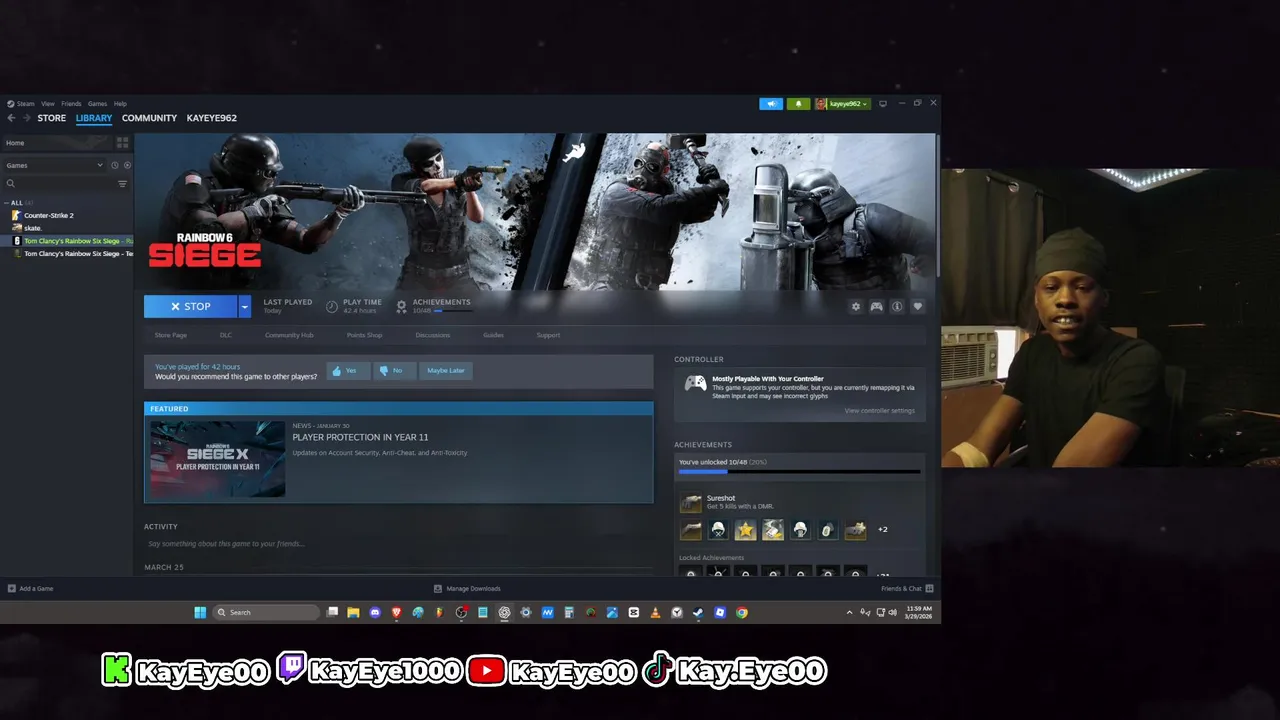Expand the launch options arrow beside STOP
The width and height of the screenshot is (1280, 720).
point(244,307)
